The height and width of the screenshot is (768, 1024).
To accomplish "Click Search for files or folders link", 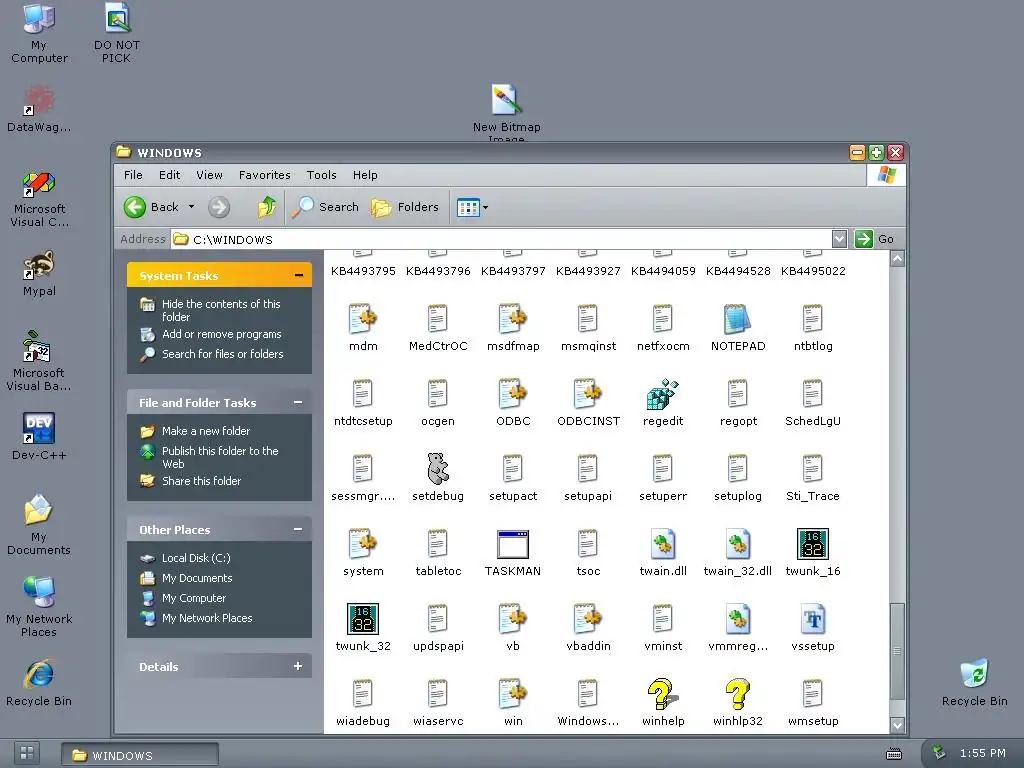I will [x=223, y=354].
